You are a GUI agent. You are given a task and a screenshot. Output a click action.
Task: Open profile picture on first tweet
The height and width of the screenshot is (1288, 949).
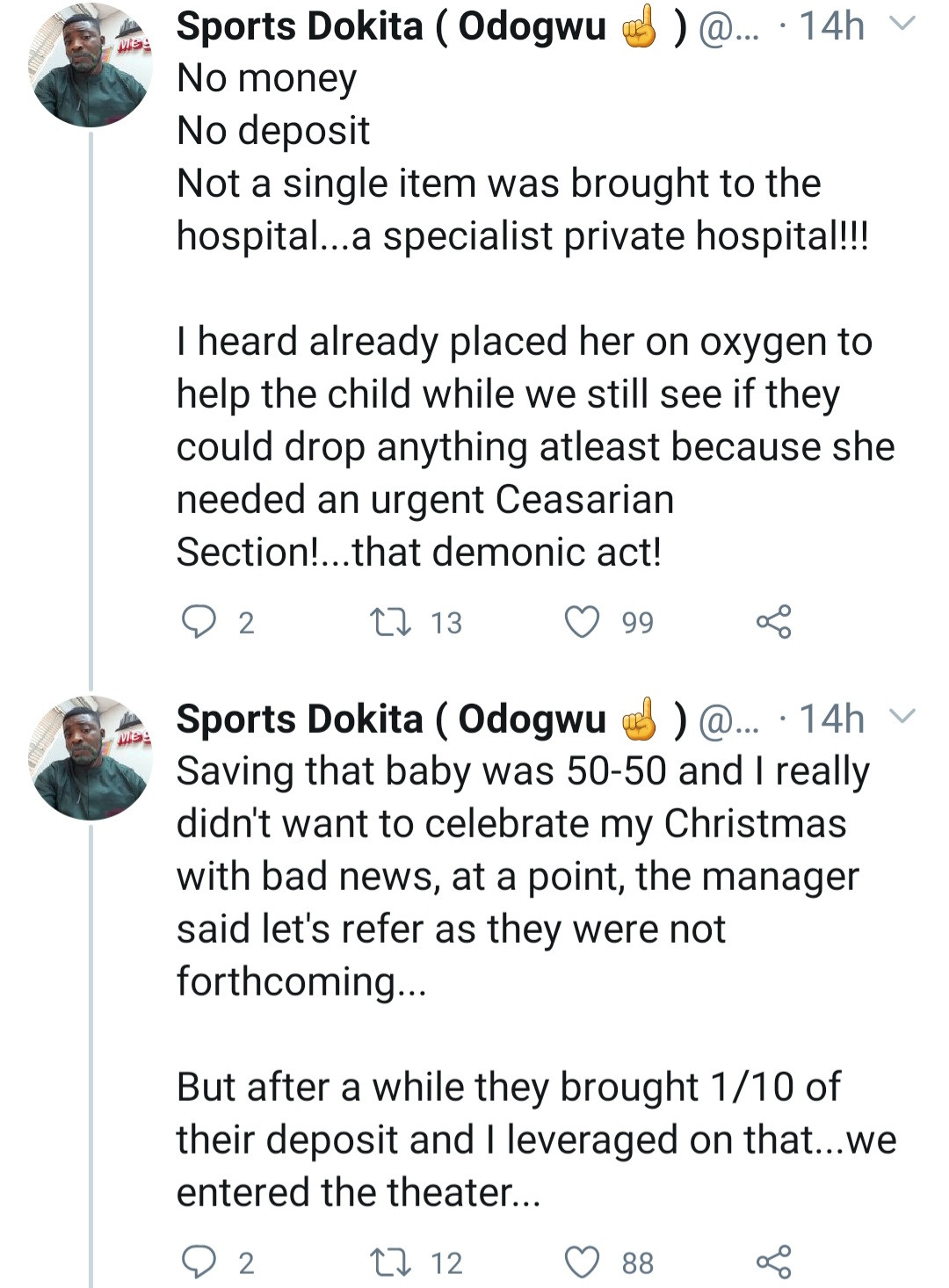pos(91,66)
